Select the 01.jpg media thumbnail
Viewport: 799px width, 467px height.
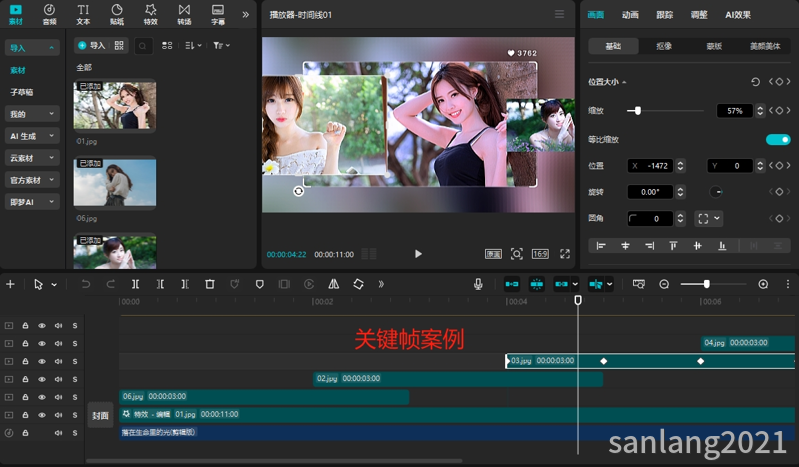[115, 105]
